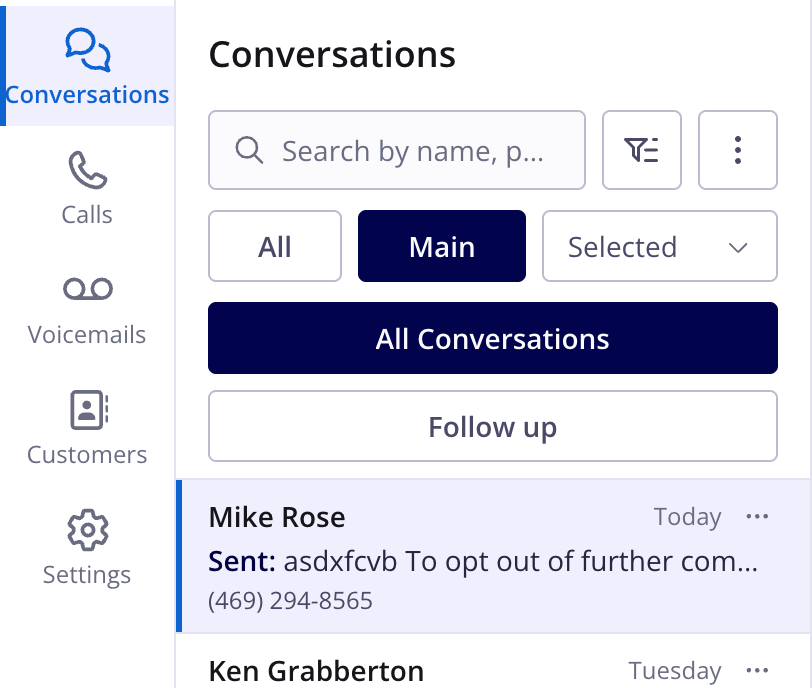Open the Ken Grabberton conversation

[x=494, y=663]
